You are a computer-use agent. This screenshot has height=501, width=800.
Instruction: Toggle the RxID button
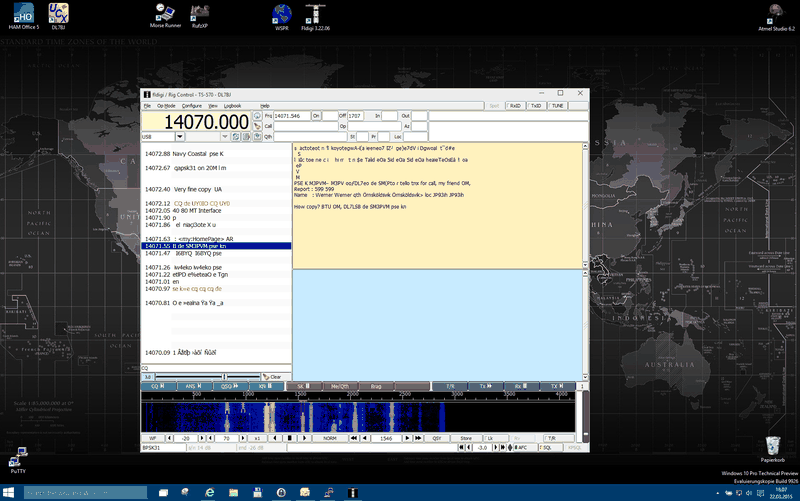[x=515, y=106]
